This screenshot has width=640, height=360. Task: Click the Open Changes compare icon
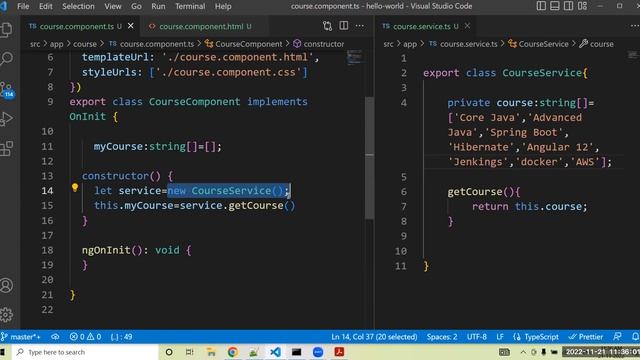coord(327,26)
